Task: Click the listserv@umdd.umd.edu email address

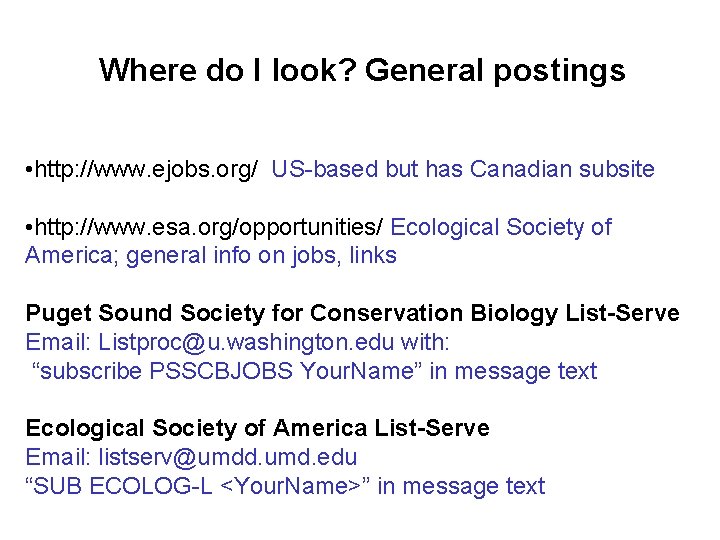Action: pos(228,457)
